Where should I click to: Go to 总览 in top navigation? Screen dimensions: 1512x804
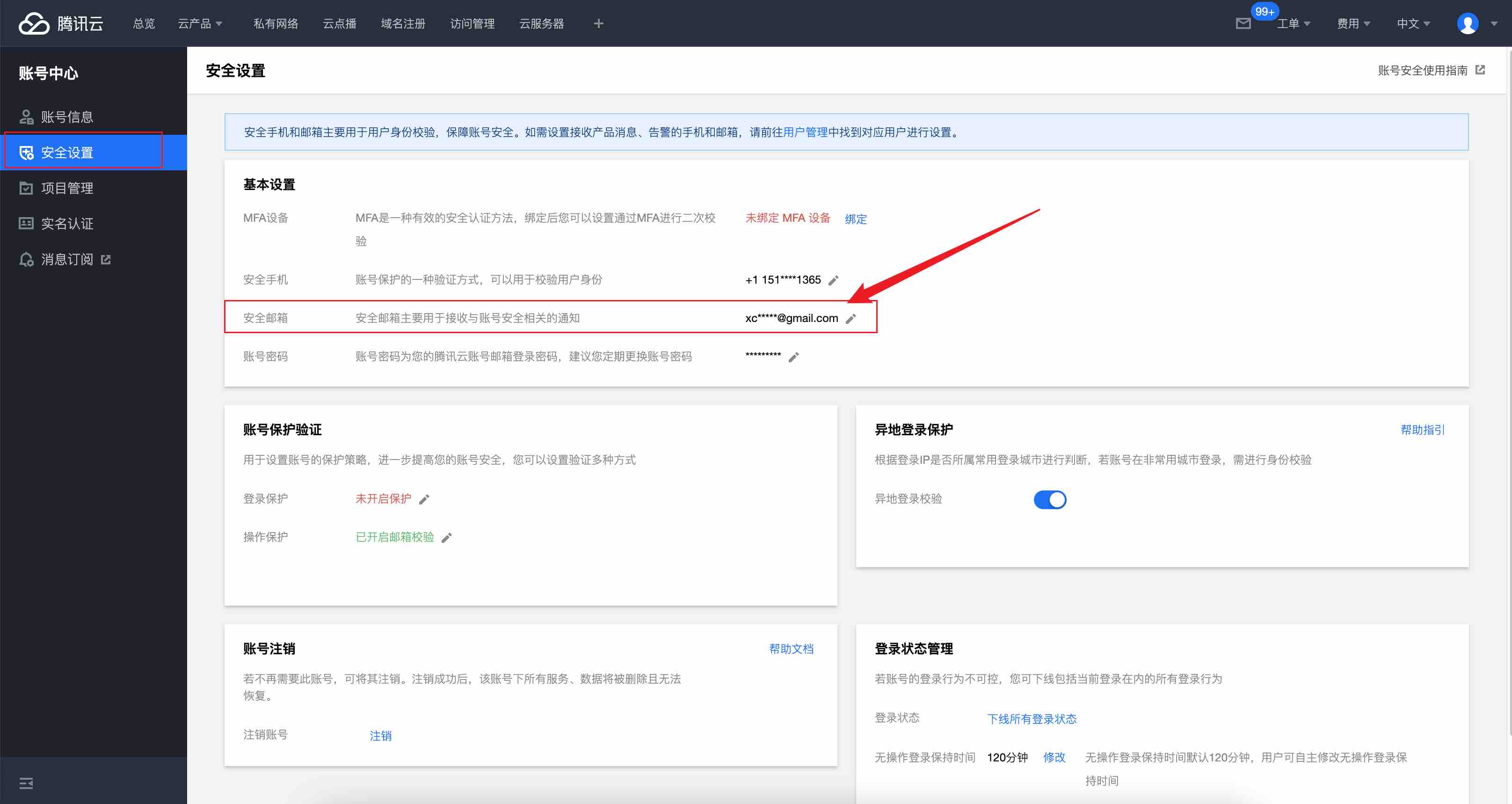(x=144, y=23)
